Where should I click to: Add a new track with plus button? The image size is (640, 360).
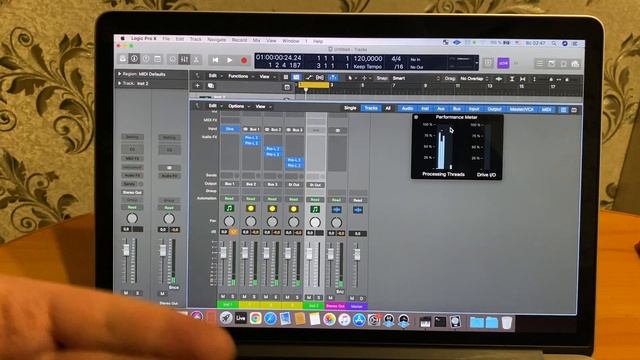pyautogui.click(x=198, y=86)
